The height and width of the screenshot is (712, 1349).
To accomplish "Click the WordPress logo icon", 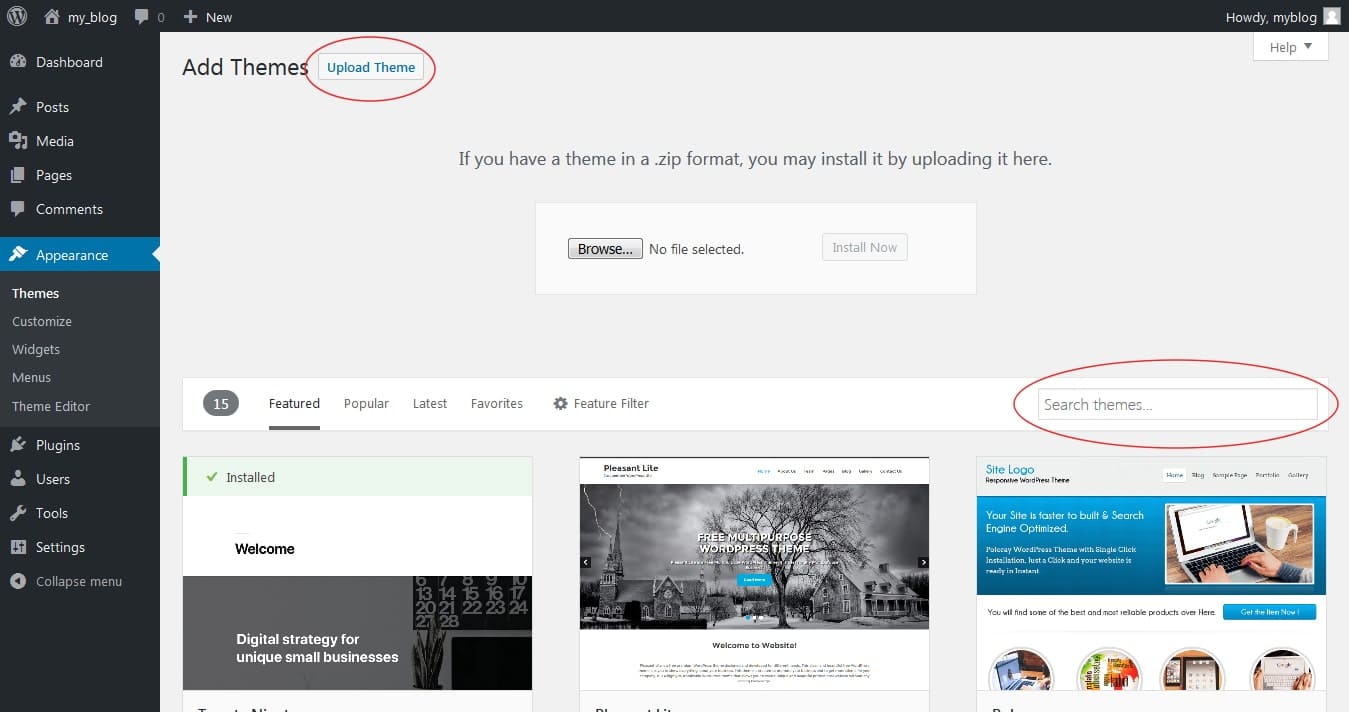I will pyautogui.click(x=16, y=16).
